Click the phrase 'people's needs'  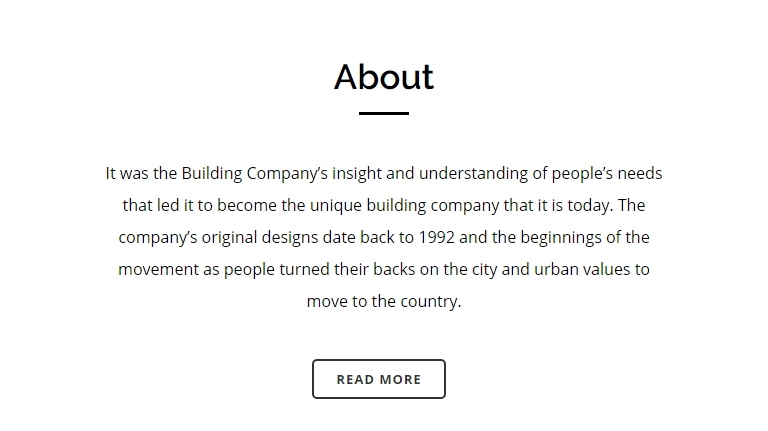tap(607, 173)
